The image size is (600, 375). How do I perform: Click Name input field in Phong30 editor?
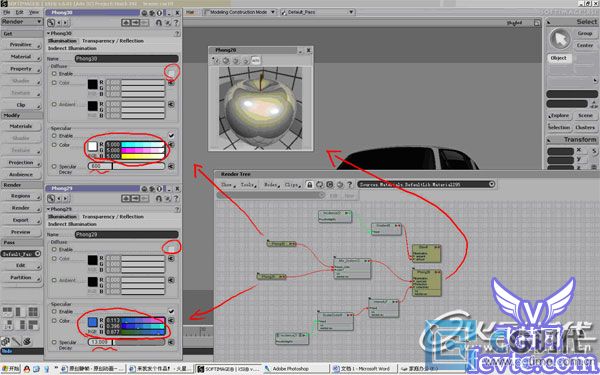tap(127, 59)
